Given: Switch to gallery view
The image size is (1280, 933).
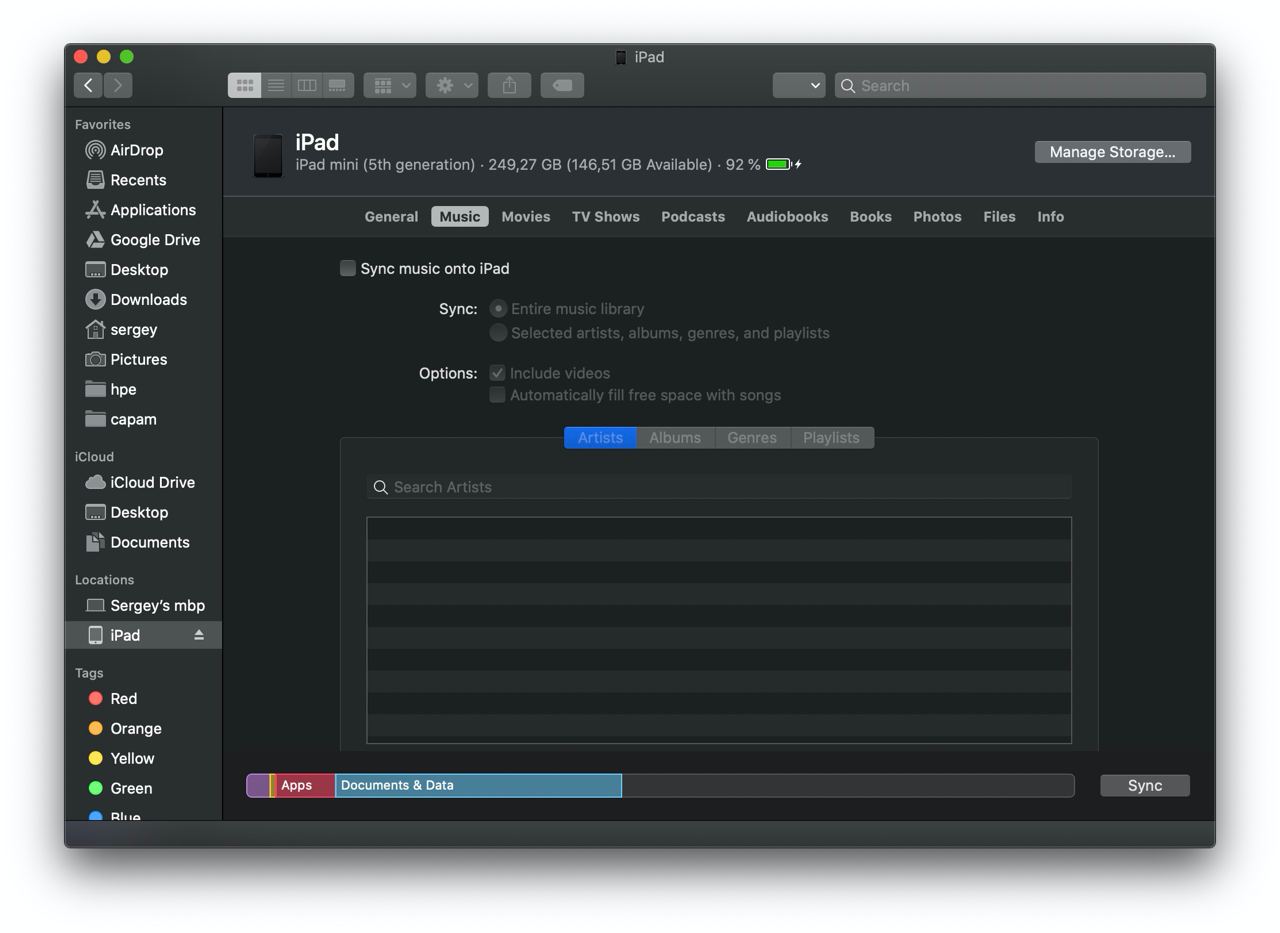Looking at the screenshot, I should pos(338,85).
